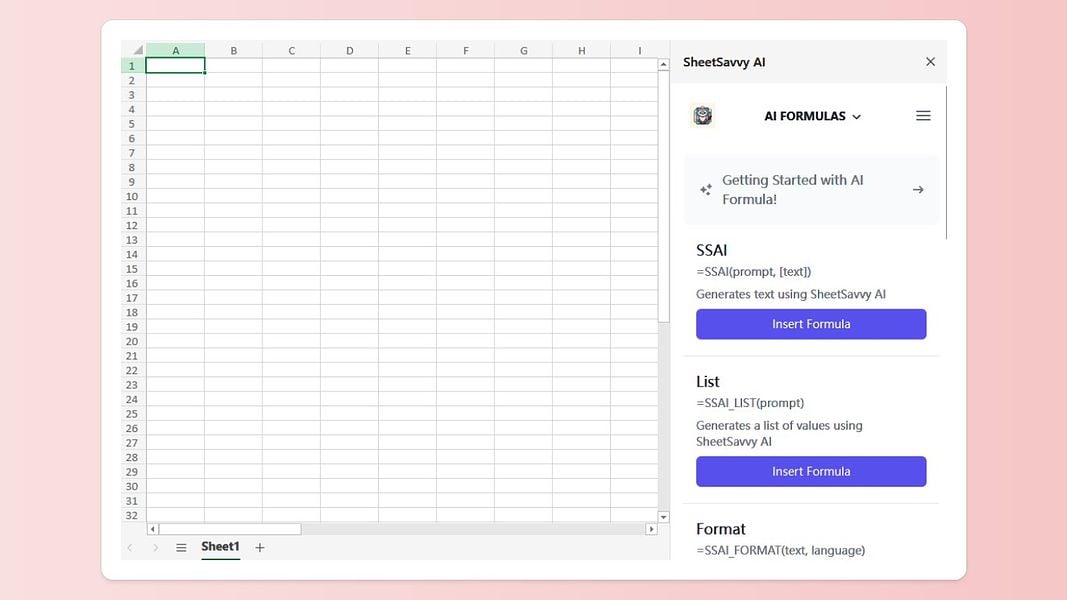Screen dimensions: 1067x600
Task: Add a new sheet with plus icon
Action: click(x=259, y=548)
